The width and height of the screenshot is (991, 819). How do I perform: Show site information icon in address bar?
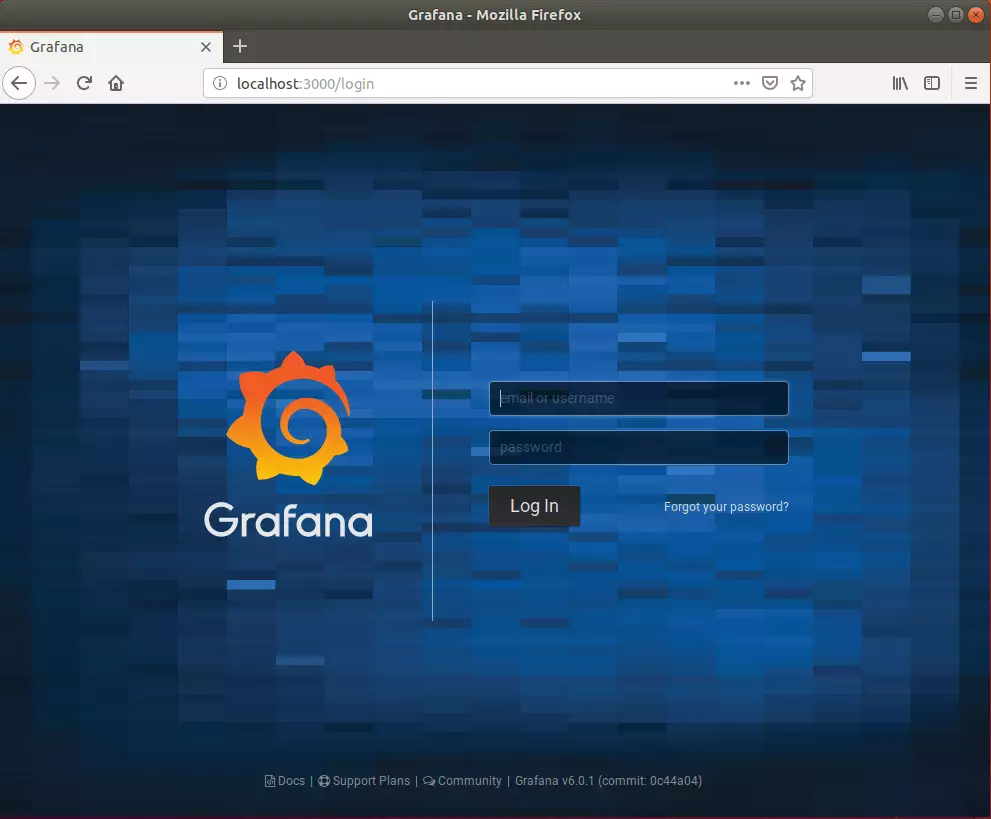pos(219,83)
